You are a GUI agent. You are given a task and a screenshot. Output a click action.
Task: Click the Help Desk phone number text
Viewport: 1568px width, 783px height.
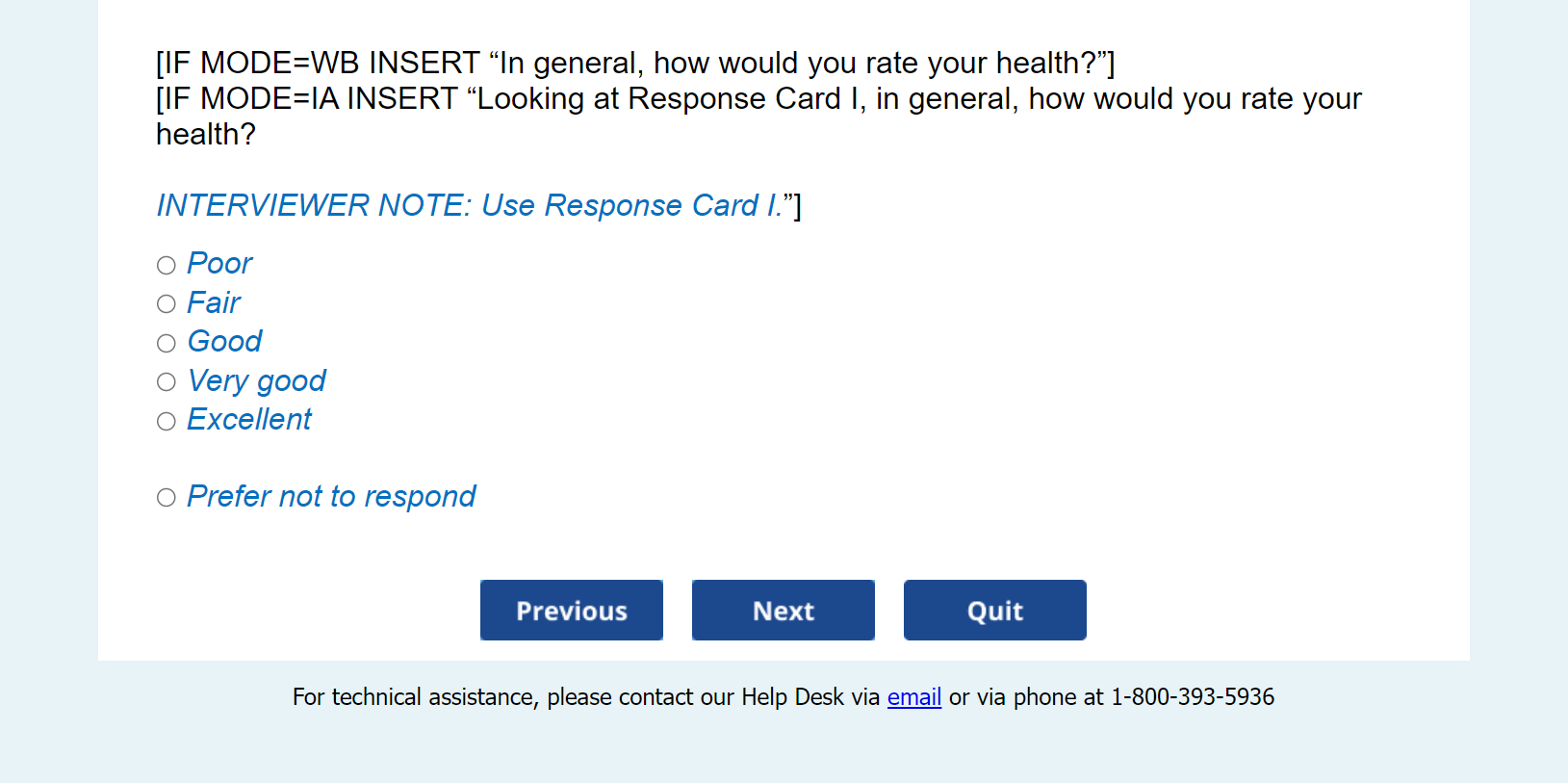coord(1192,697)
